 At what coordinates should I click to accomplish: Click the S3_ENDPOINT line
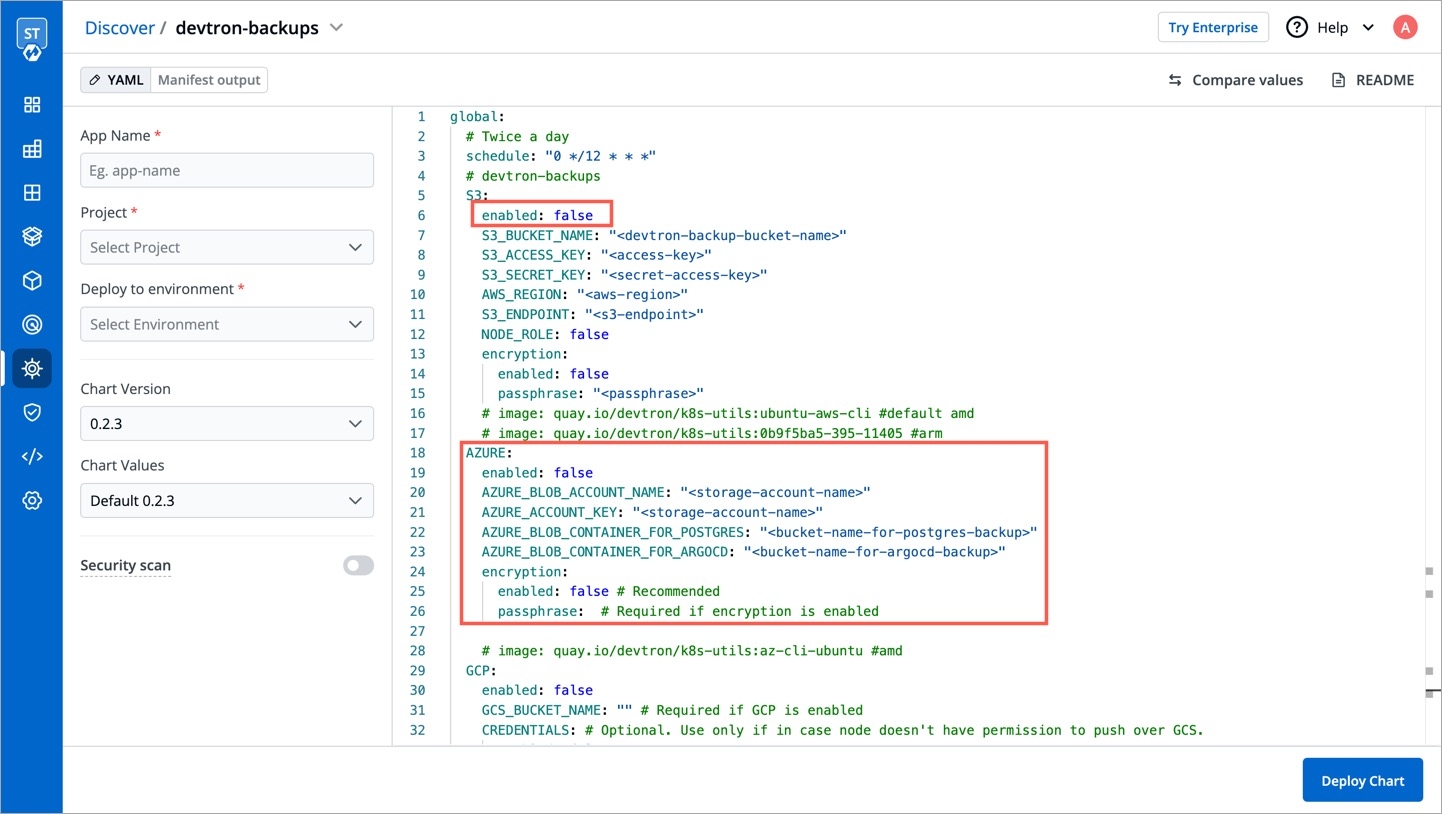(x=592, y=314)
